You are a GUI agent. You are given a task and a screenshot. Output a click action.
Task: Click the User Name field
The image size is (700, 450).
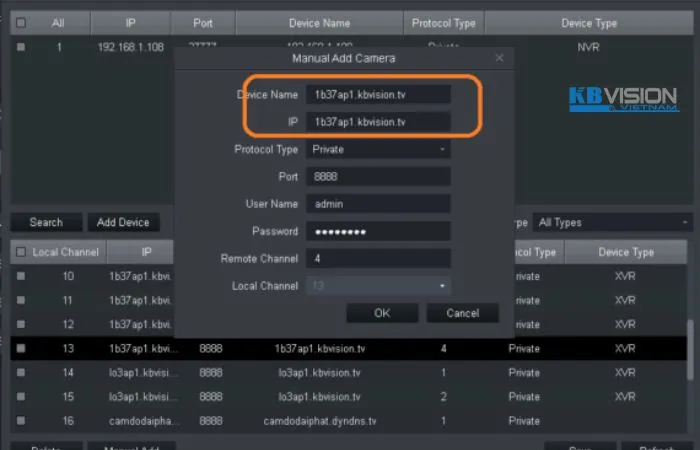pyautogui.click(x=378, y=204)
